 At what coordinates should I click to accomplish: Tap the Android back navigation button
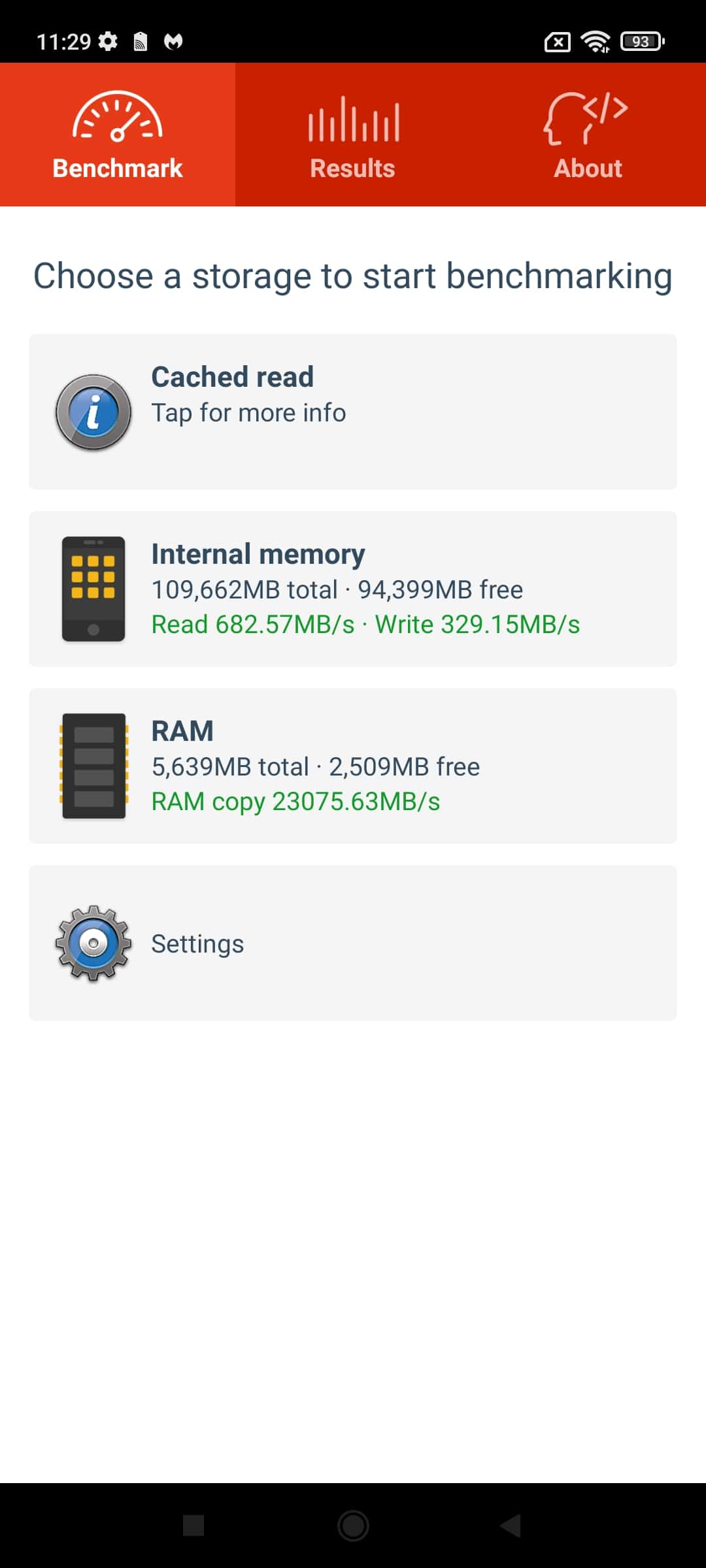click(511, 1526)
